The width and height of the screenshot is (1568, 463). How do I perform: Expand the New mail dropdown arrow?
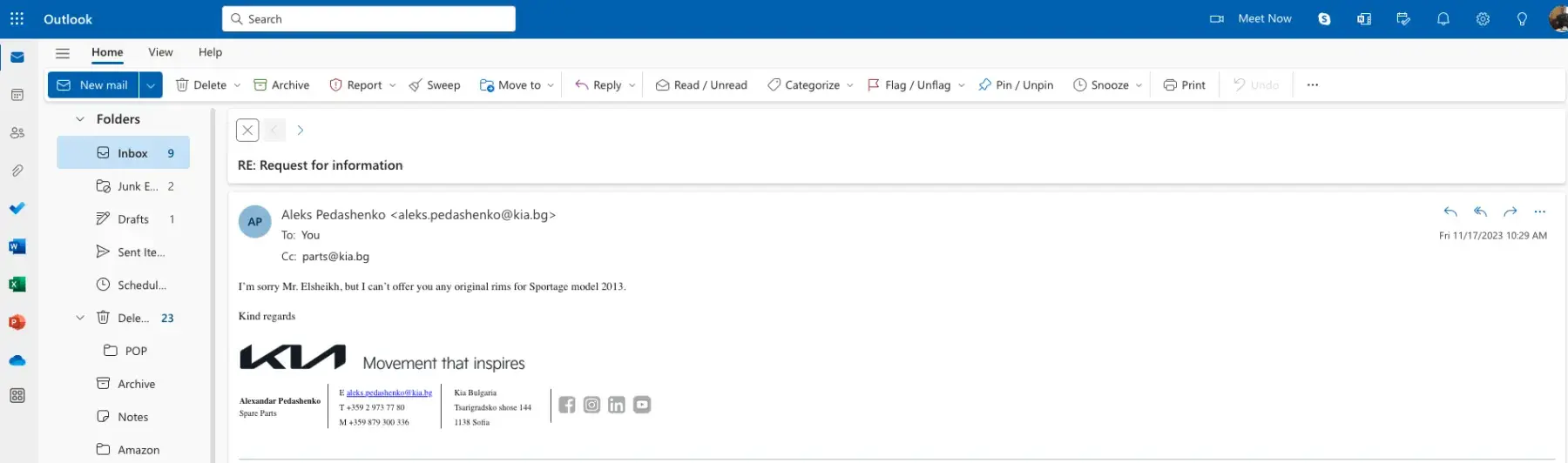151,85
